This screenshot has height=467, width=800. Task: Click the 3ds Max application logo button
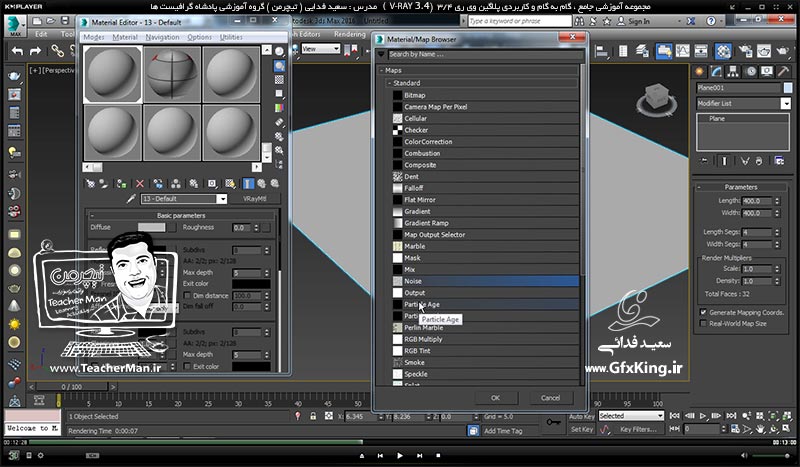(15, 26)
